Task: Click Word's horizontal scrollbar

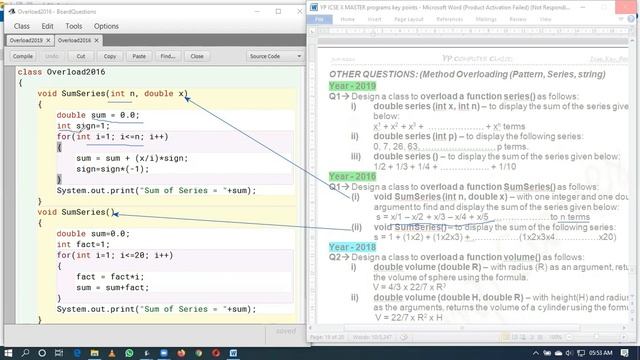Action: 467,328
